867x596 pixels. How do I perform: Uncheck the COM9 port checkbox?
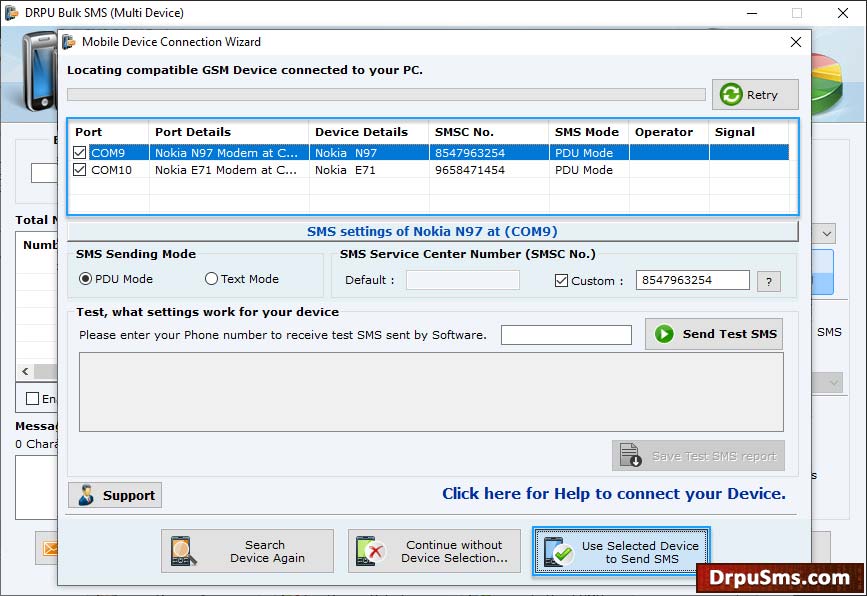click(x=80, y=153)
